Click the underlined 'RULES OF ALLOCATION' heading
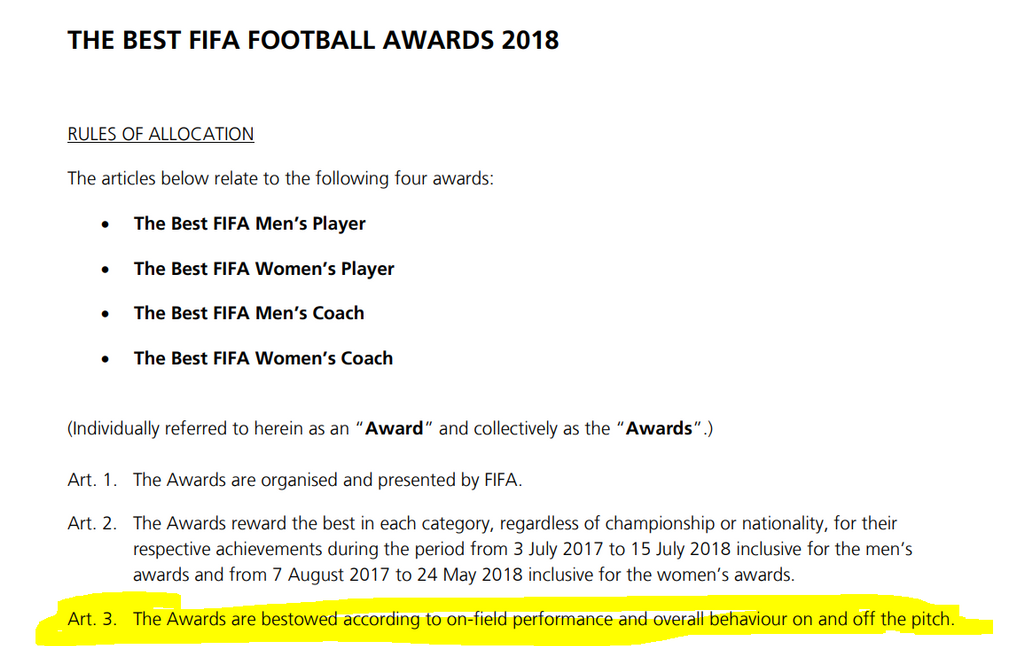This screenshot has width=1024, height=646. [x=161, y=134]
